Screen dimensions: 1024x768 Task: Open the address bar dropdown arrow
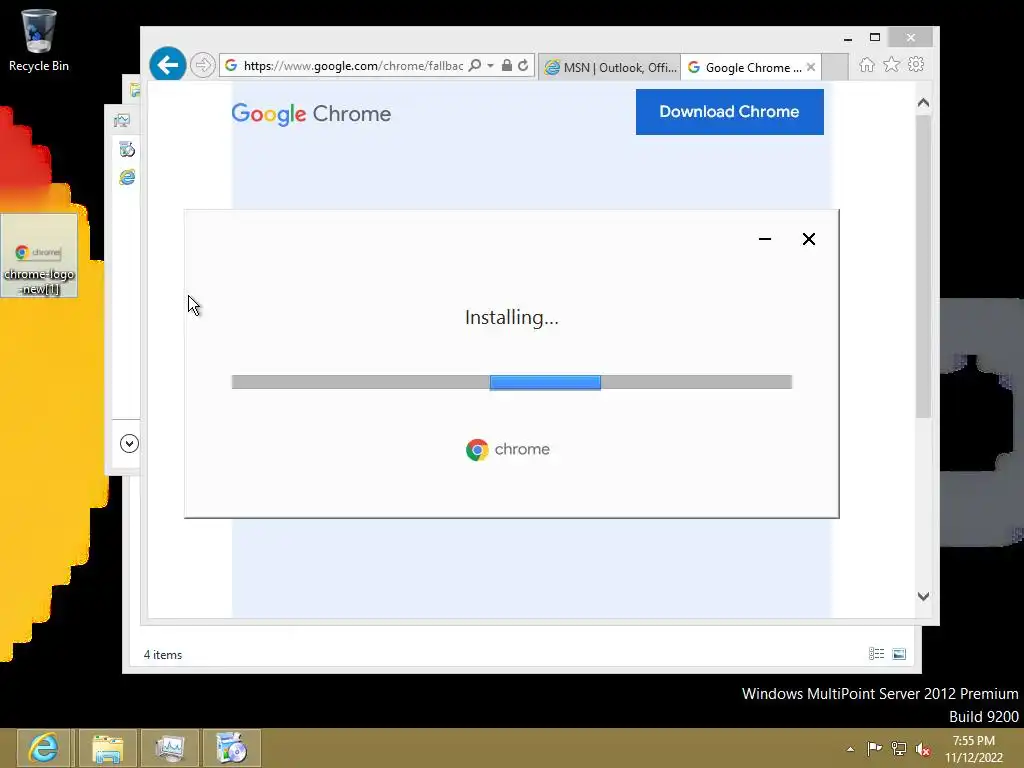[x=490, y=65]
